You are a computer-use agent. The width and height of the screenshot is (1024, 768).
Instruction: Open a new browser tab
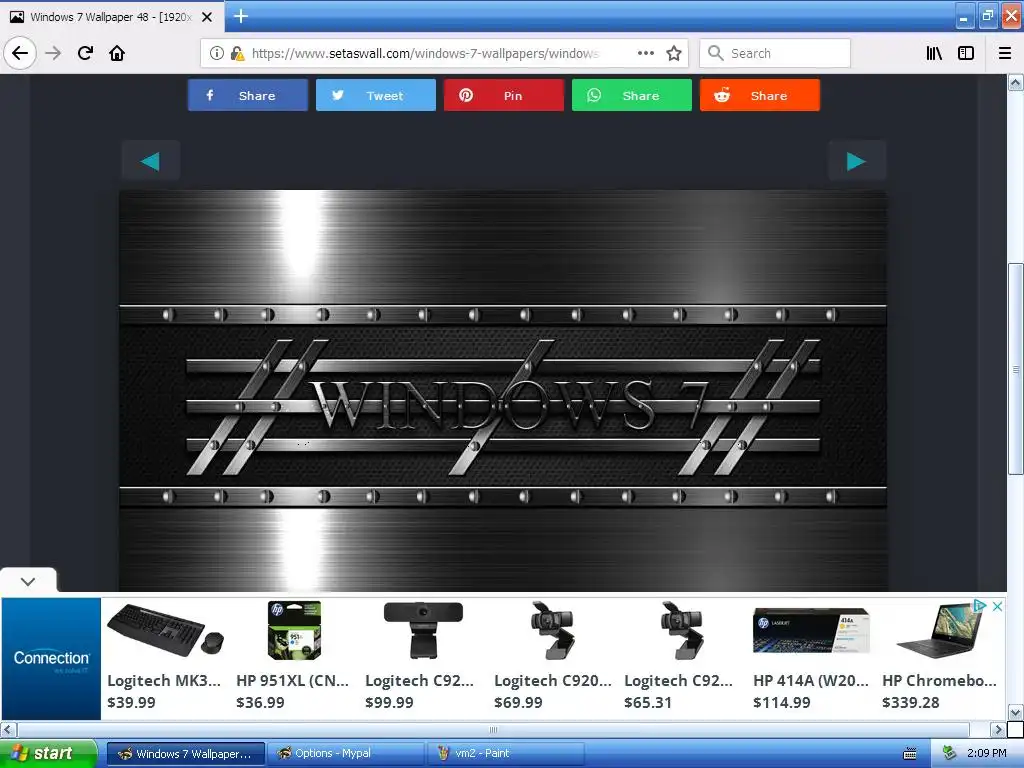tap(241, 16)
